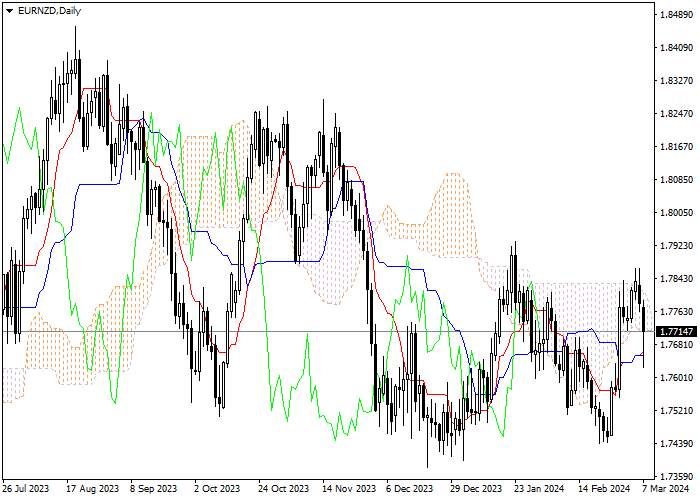The height and width of the screenshot is (500, 700).
Task: Select the 14 Nov 2023 date label
Action: point(349,488)
